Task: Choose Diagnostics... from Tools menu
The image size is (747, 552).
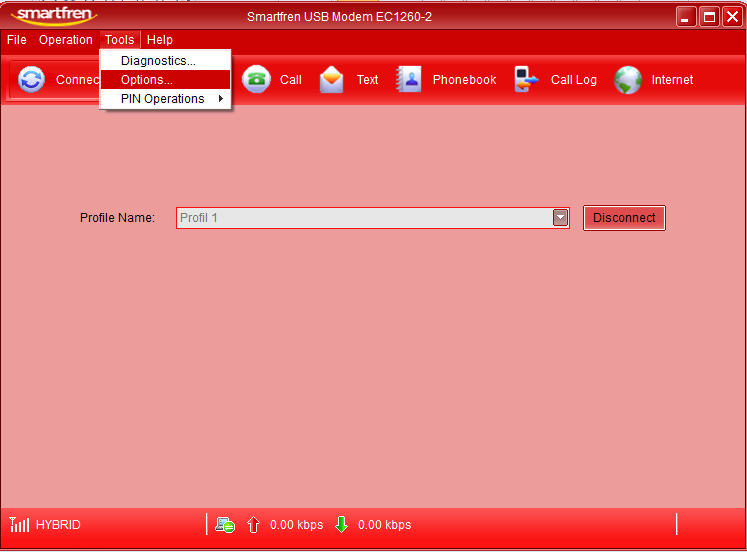Action: tap(165, 61)
